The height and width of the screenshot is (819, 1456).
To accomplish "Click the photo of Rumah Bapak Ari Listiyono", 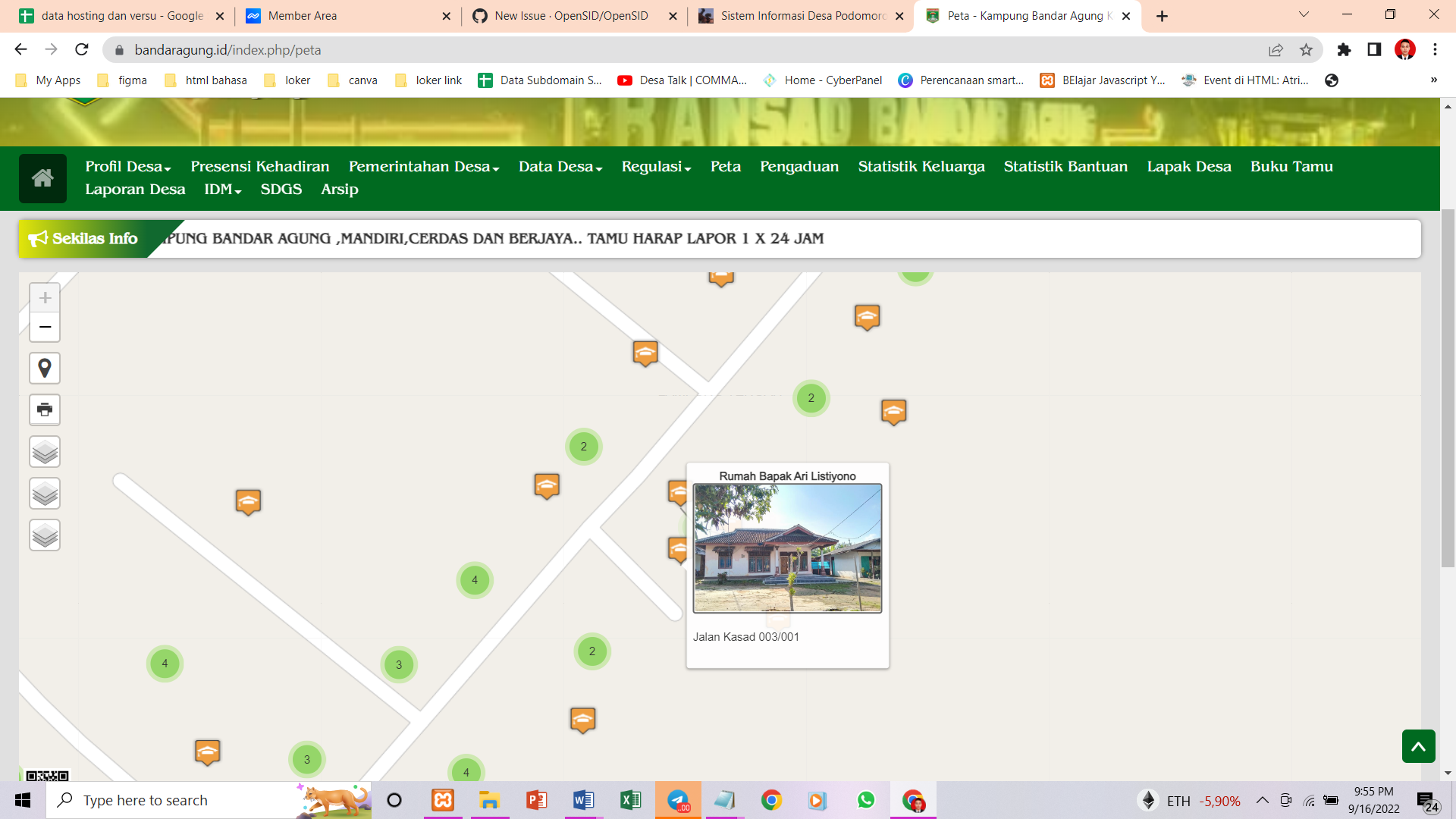I will point(787,548).
